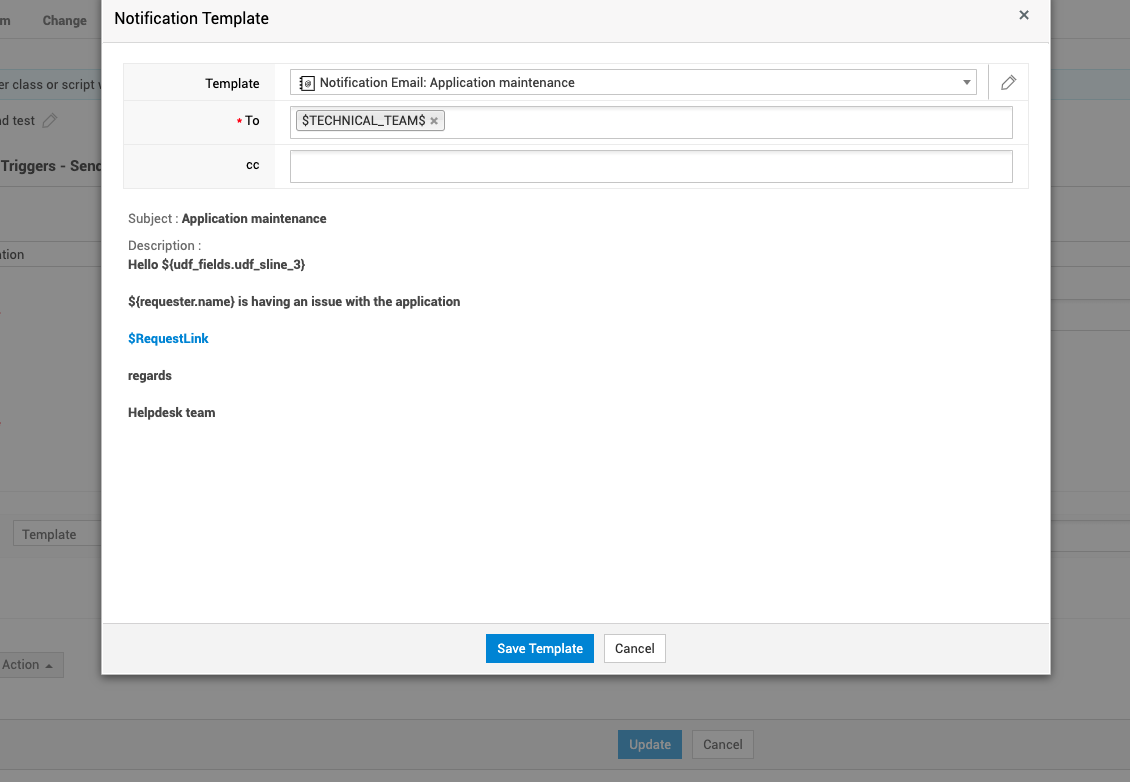The height and width of the screenshot is (782, 1130).
Task: Click the pencil icon to edit the template
Action: click(1008, 83)
